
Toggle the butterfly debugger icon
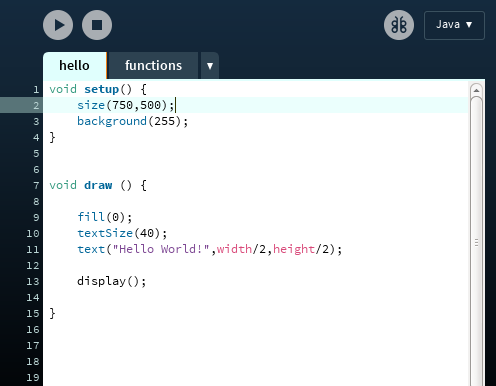[399, 25]
